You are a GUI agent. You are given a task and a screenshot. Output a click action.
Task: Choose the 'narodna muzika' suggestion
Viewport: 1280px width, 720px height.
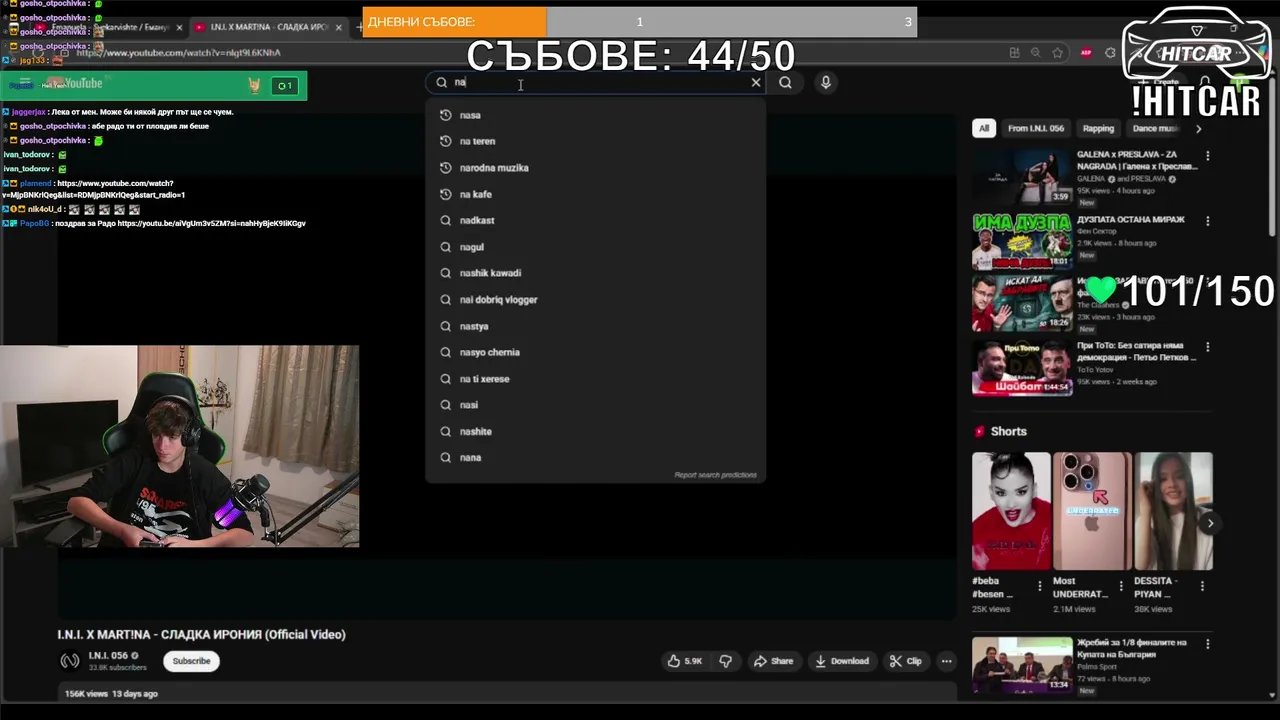point(595,168)
